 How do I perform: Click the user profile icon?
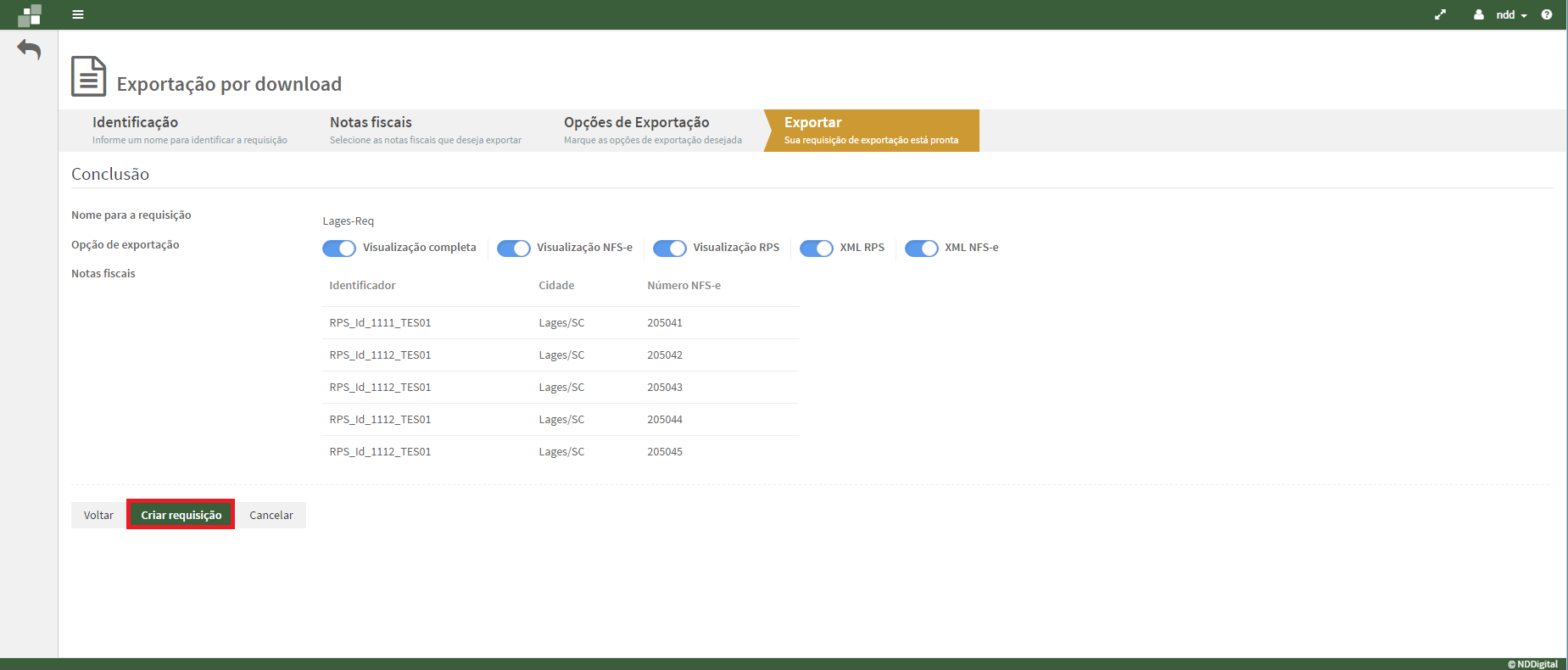[1479, 14]
